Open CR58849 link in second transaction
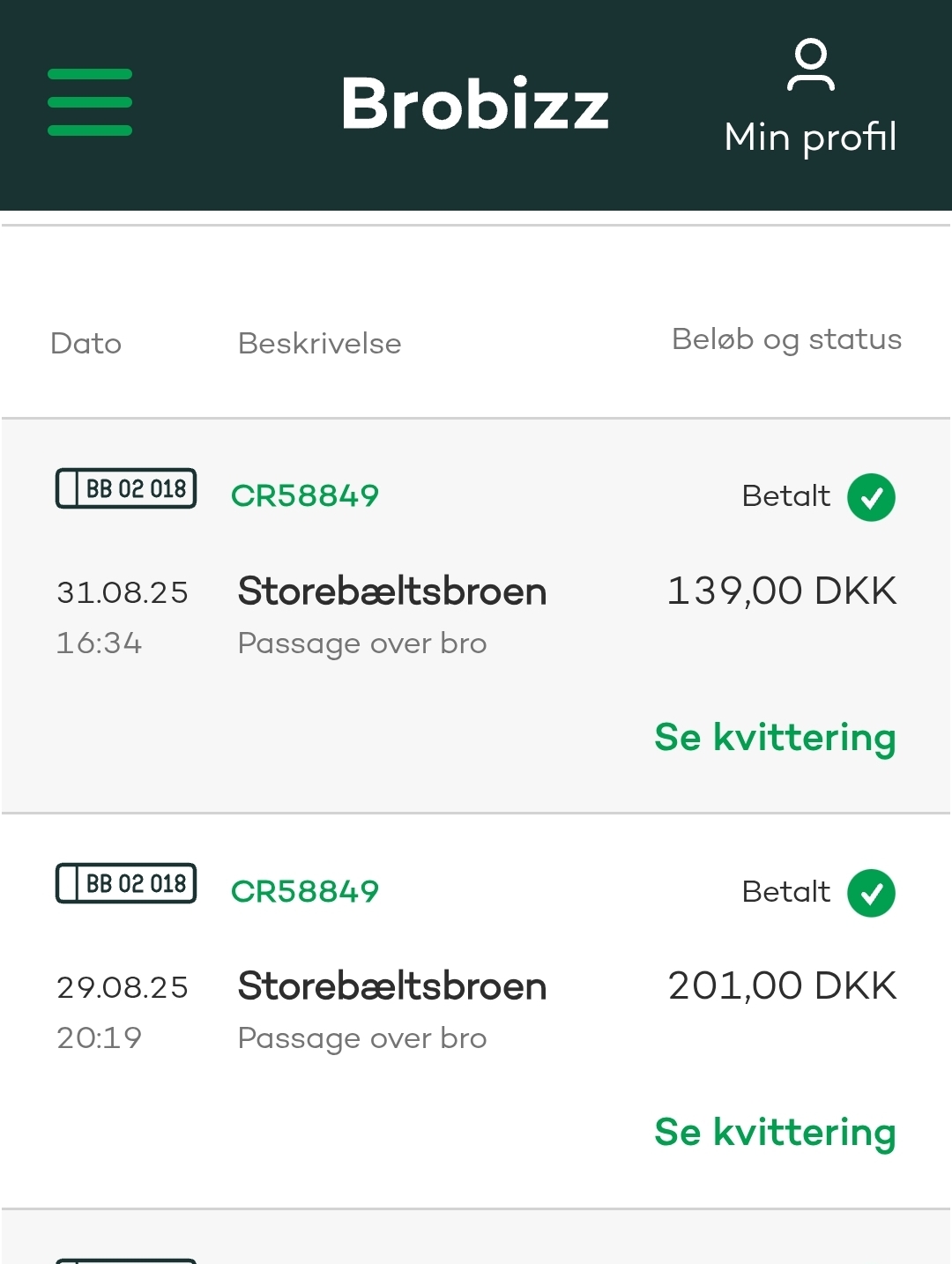The image size is (952, 1264). pyautogui.click(x=305, y=892)
